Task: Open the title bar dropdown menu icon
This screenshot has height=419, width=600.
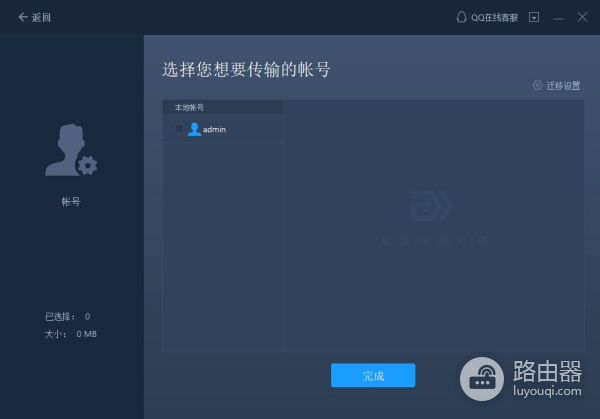Action: [x=534, y=17]
